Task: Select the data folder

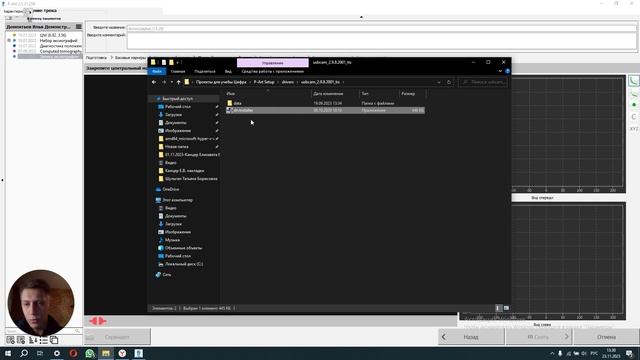Action: (325, 103)
